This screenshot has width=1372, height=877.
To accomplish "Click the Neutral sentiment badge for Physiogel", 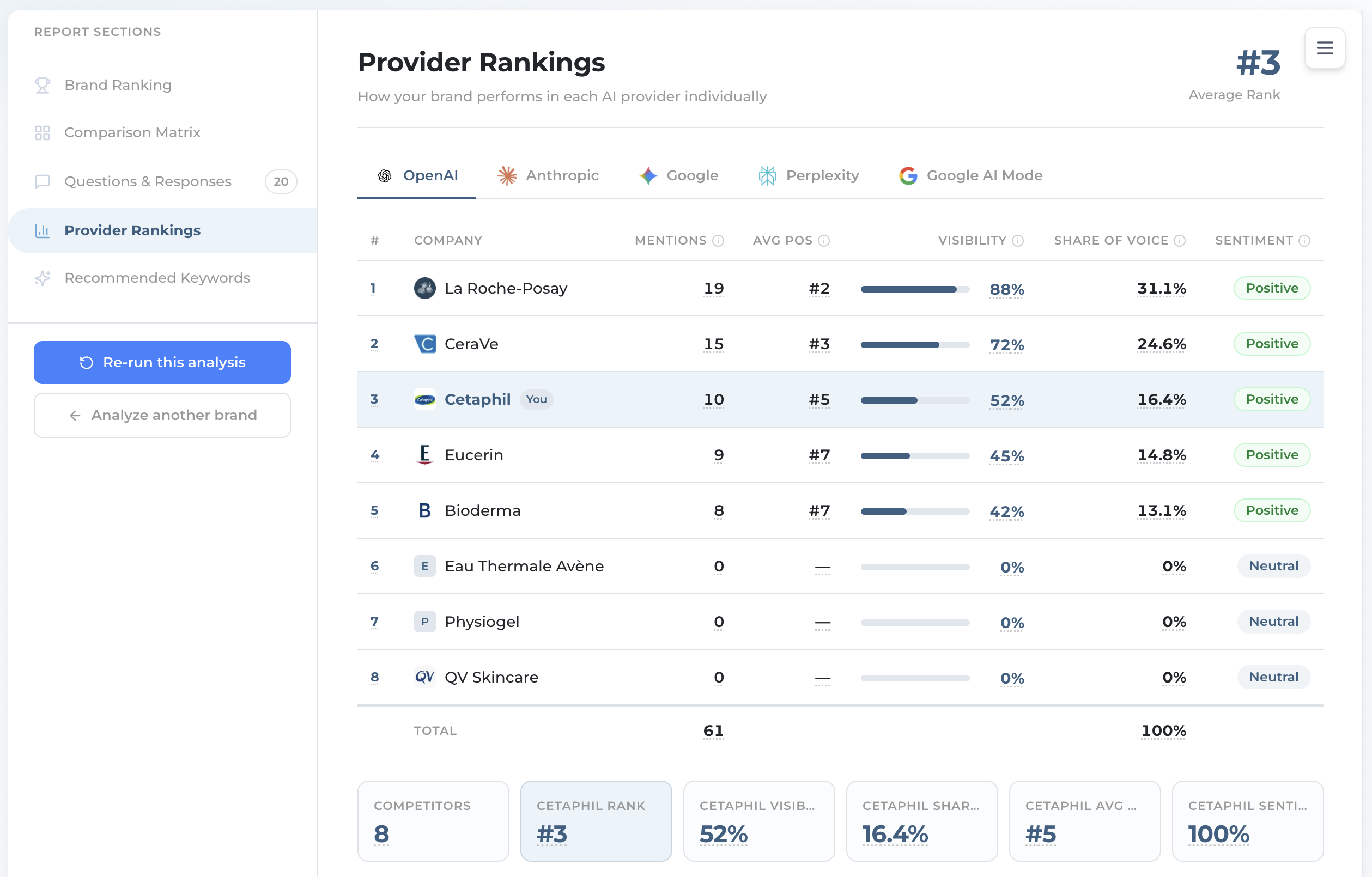I will [1273, 622].
